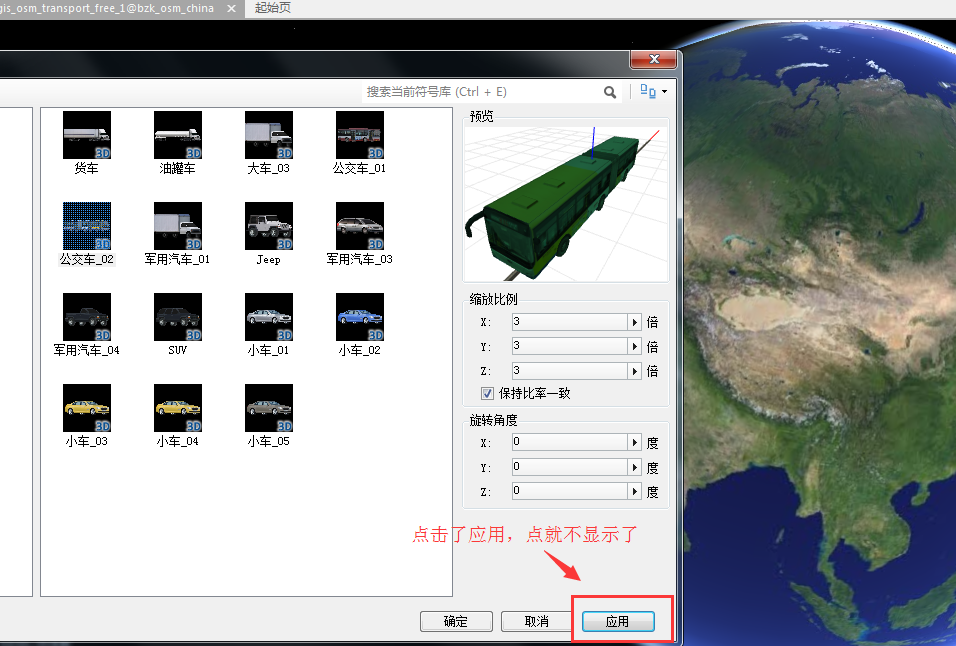Click the 确定 button
Screen dimensions: 956x646
point(456,621)
